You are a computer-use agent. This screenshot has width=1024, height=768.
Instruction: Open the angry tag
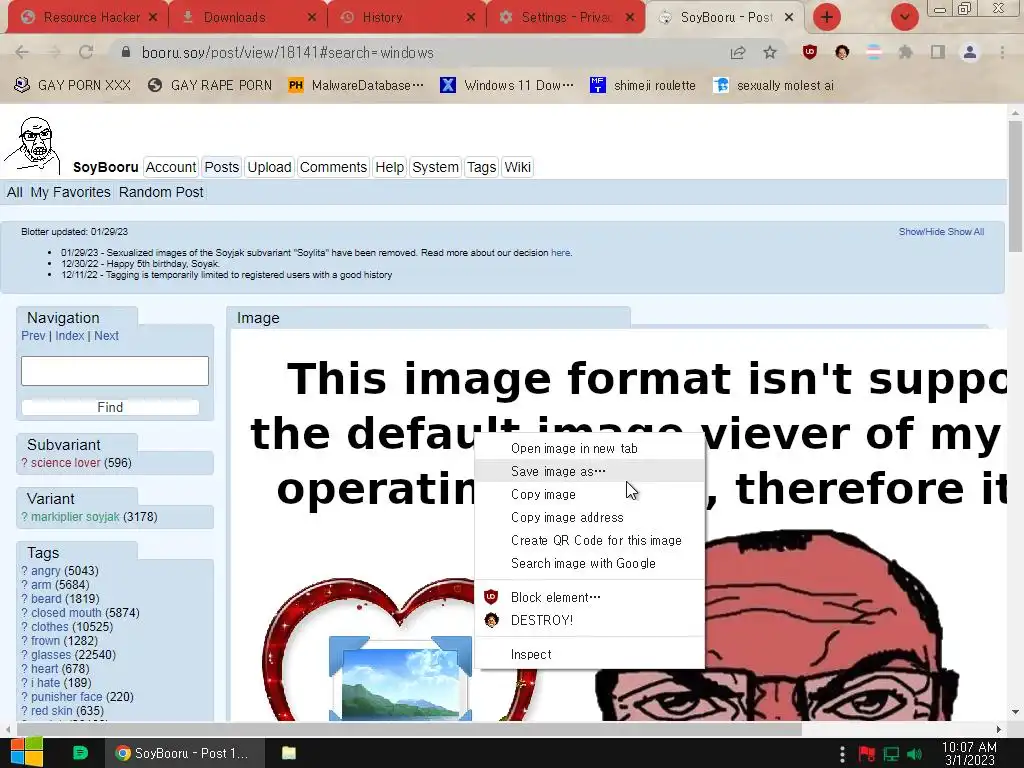click(46, 571)
